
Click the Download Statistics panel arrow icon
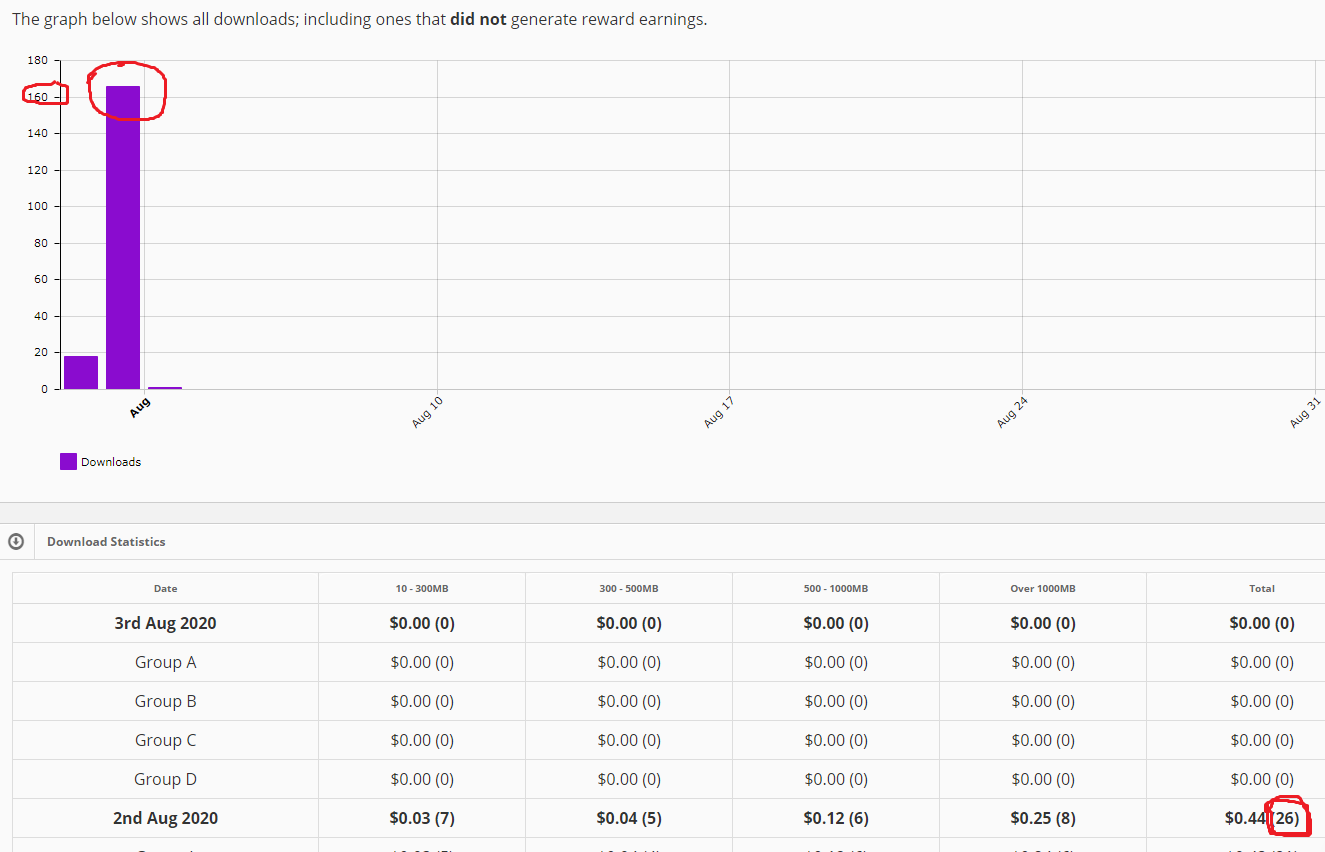(x=16, y=541)
